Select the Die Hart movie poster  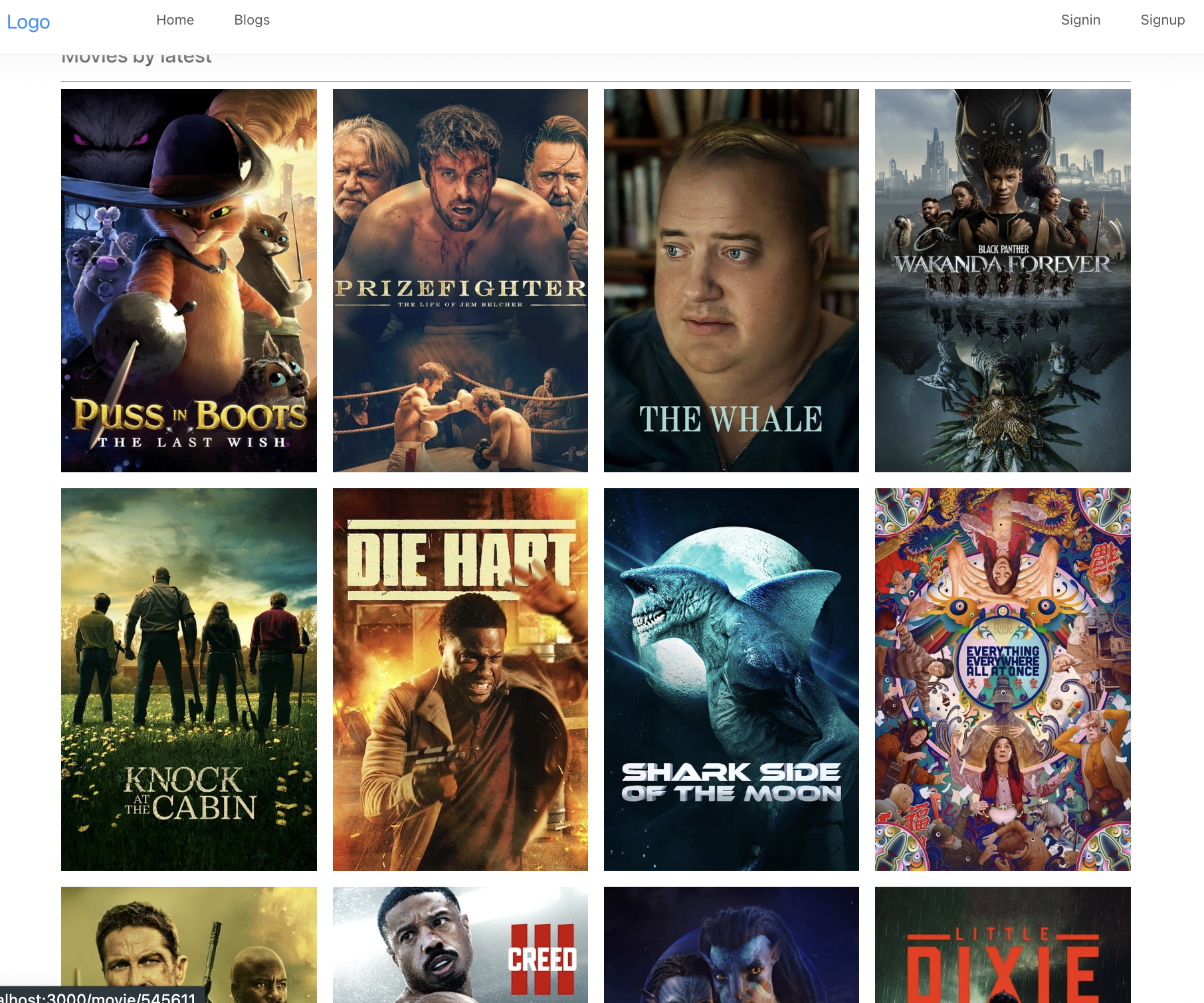(460, 680)
